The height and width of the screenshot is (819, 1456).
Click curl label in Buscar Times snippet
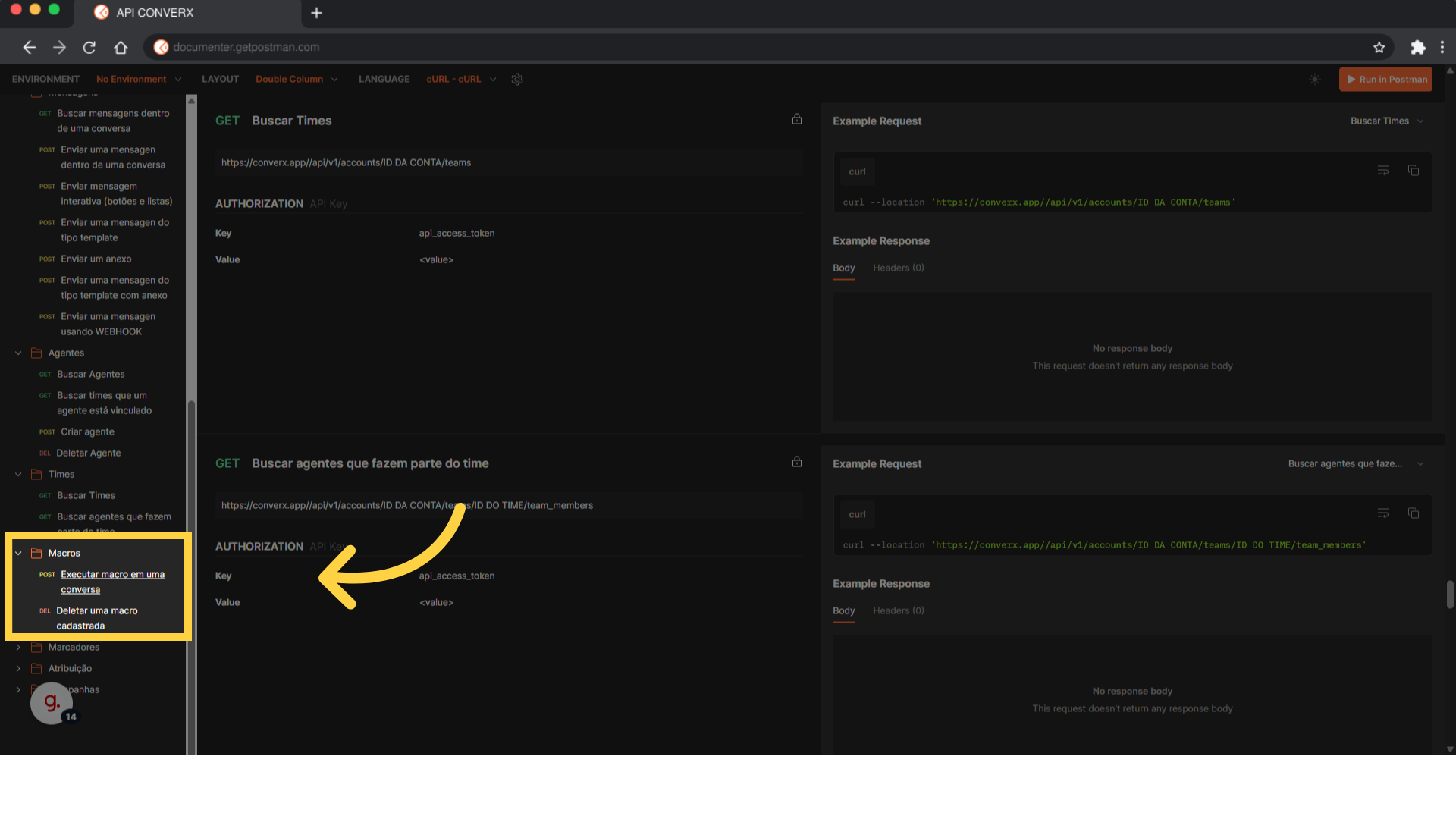coord(857,171)
